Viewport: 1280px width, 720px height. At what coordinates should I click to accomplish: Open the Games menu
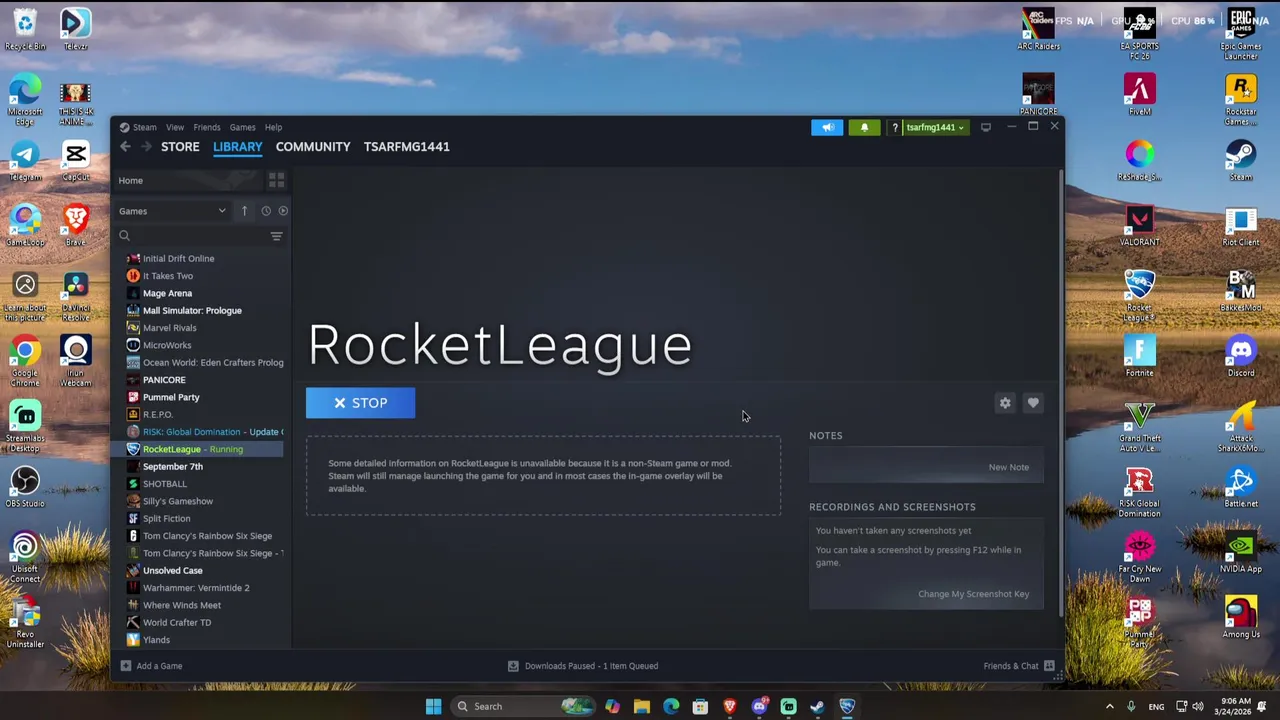coord(242,127)
